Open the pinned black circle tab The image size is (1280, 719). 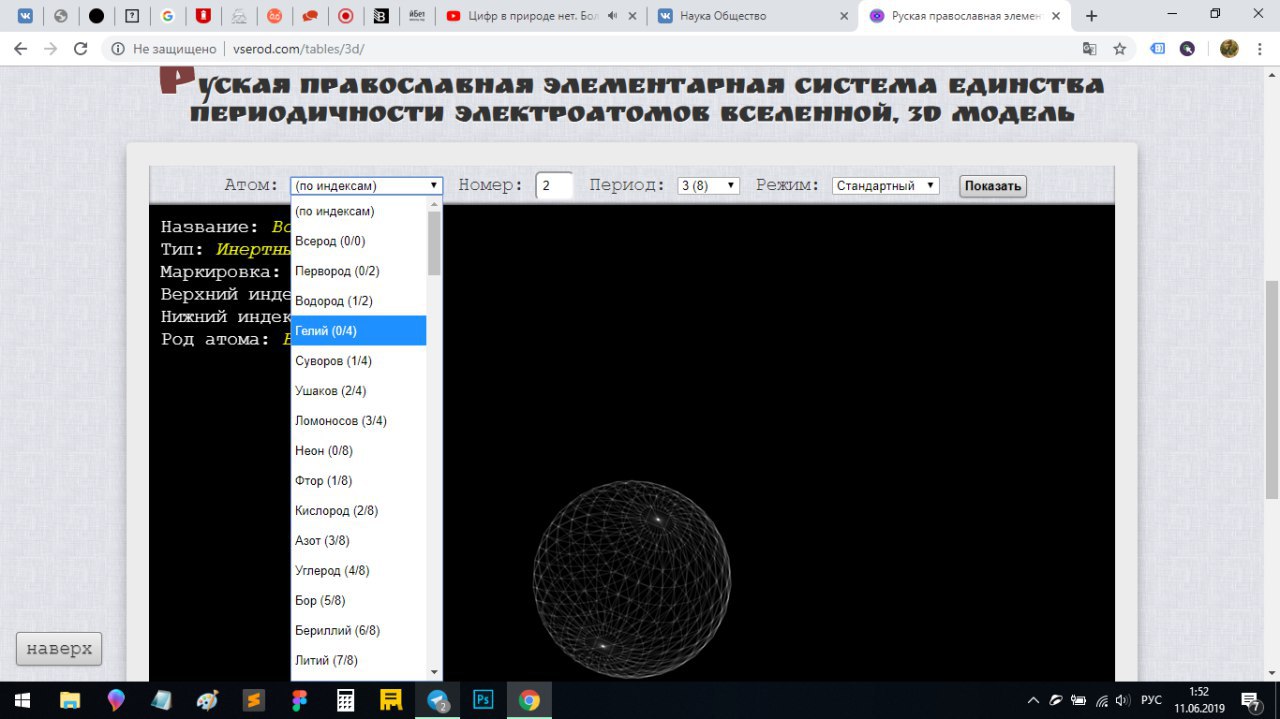click(x=96, y=16)
